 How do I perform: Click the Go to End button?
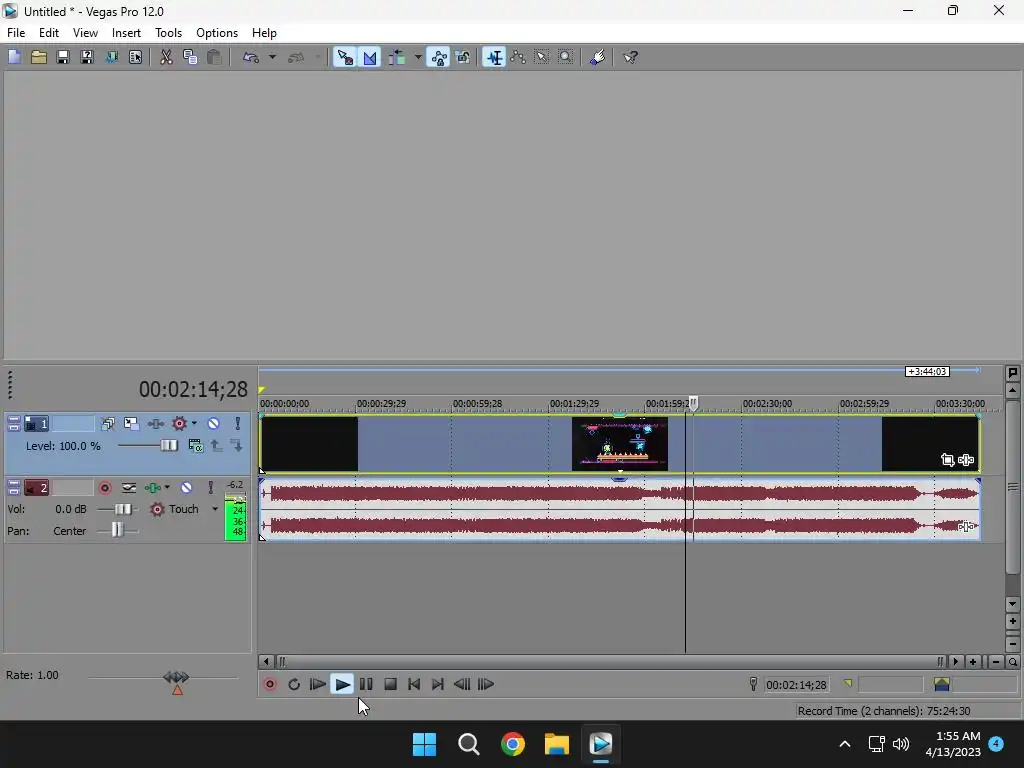(438, 684)
